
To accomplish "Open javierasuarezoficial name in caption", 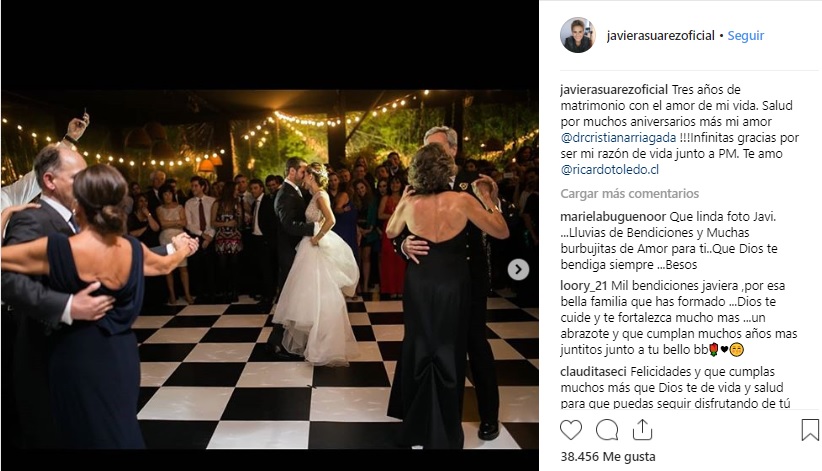I will point(614,90).
